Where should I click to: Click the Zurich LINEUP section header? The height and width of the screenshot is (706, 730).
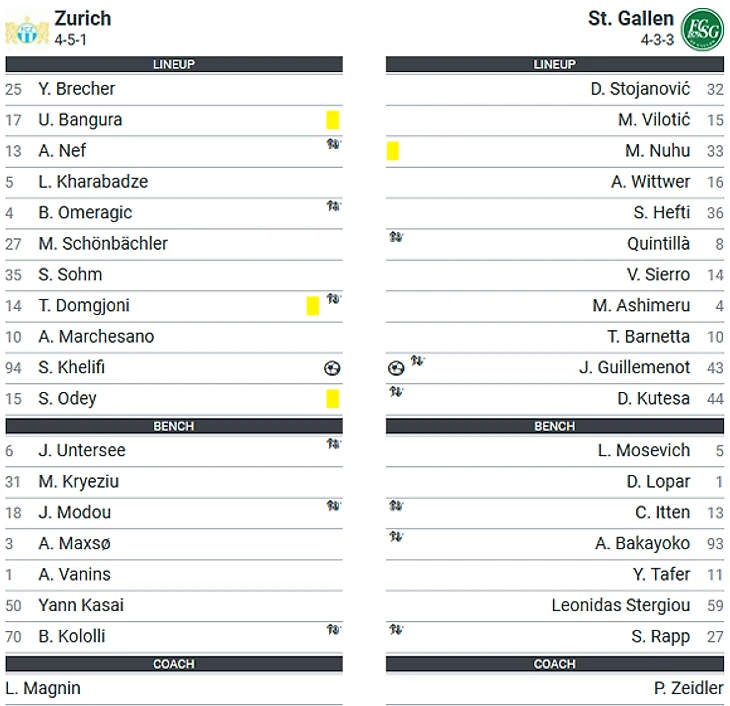coord(174,64)
